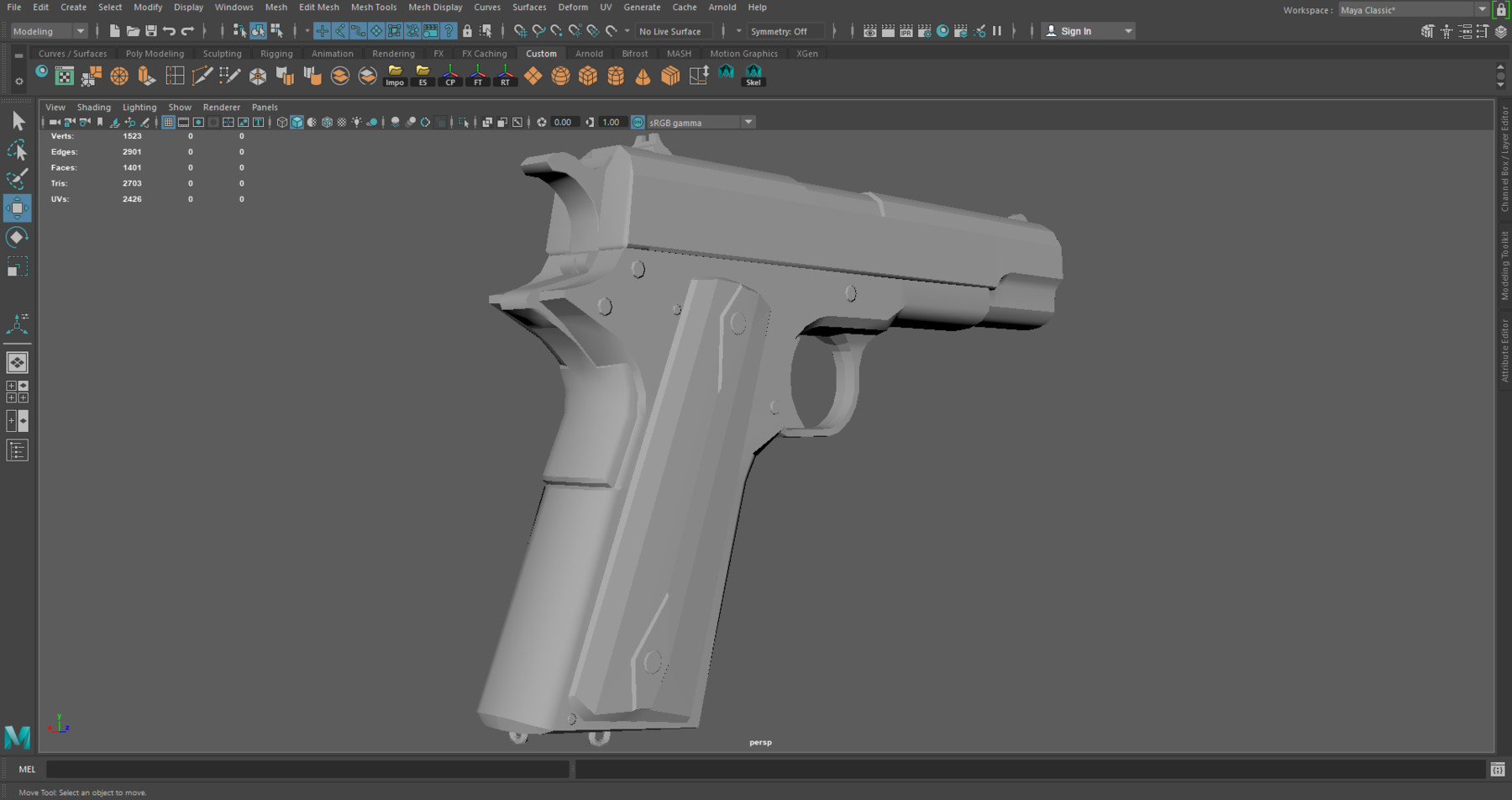Select the Move Tool in the left toolbox
The width and height of the screenshot is (1512, 800).
17,208
